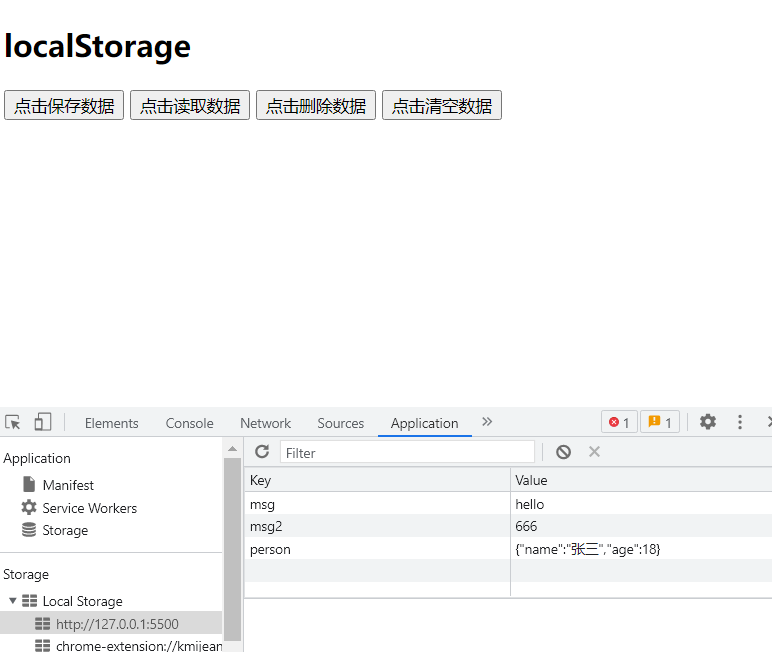Viewport: 772px width, 652px height.
Task: Click the Service Workers gear icon
Action: click(x=29, y=507)
